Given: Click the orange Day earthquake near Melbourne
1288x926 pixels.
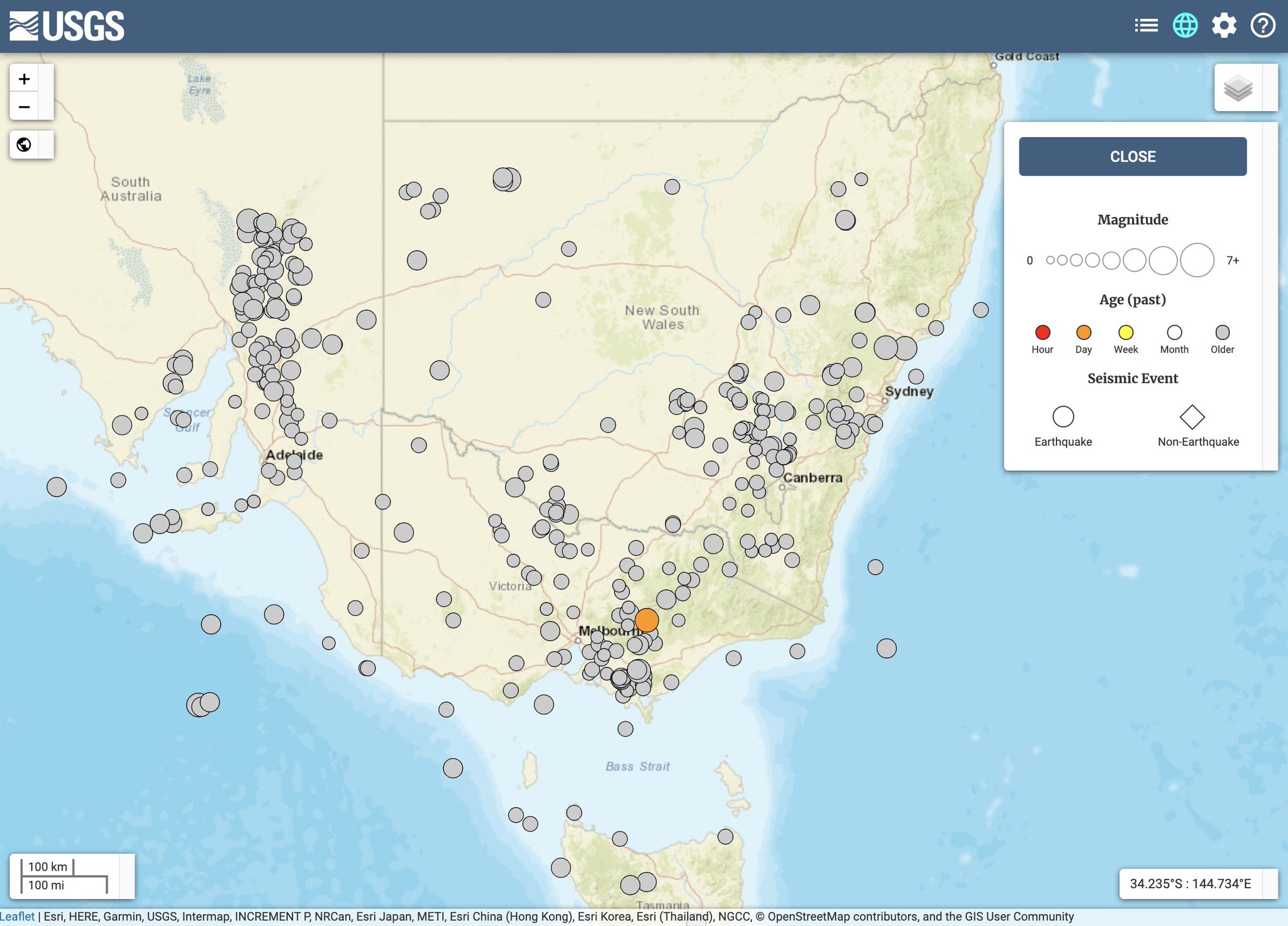Looking at the screenshot, I should pyautogui.click(x=647, y=620).
